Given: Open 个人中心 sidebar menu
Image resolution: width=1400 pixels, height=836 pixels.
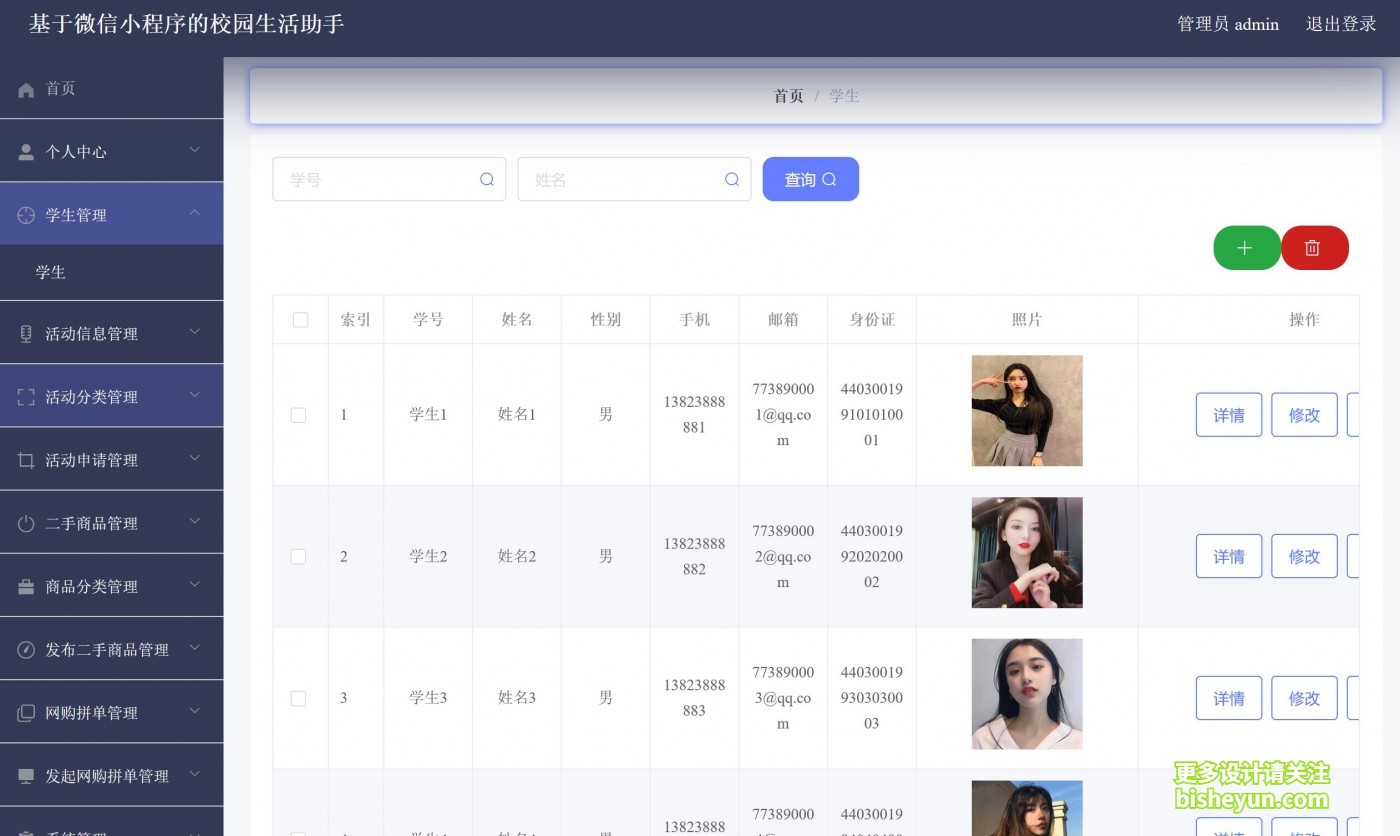Looking at the screenshot, I should tap(111, 151).
